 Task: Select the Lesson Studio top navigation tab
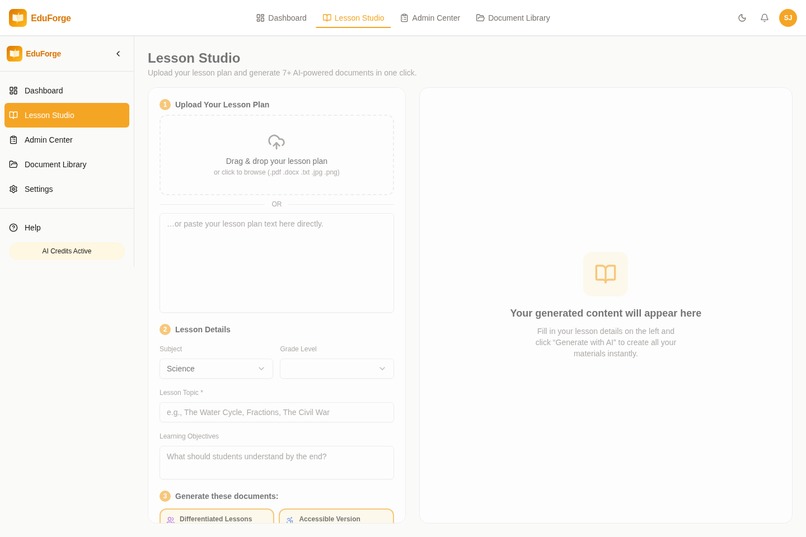[353, 18]
